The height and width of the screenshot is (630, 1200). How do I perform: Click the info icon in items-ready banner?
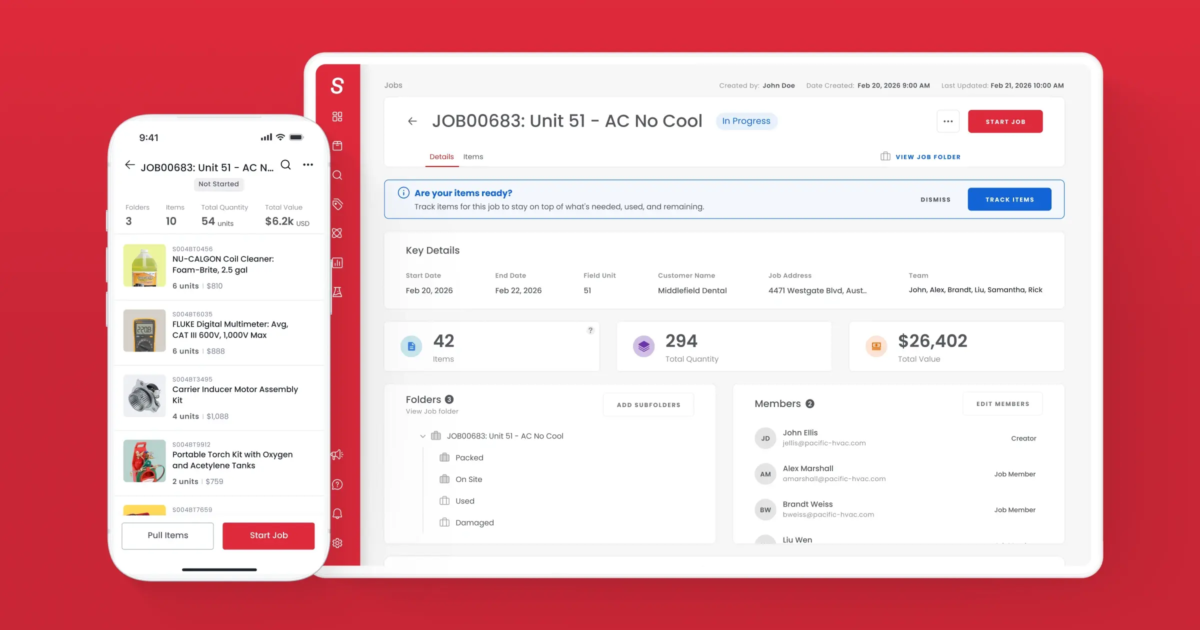pyautogui.click(x=403, y=193)
